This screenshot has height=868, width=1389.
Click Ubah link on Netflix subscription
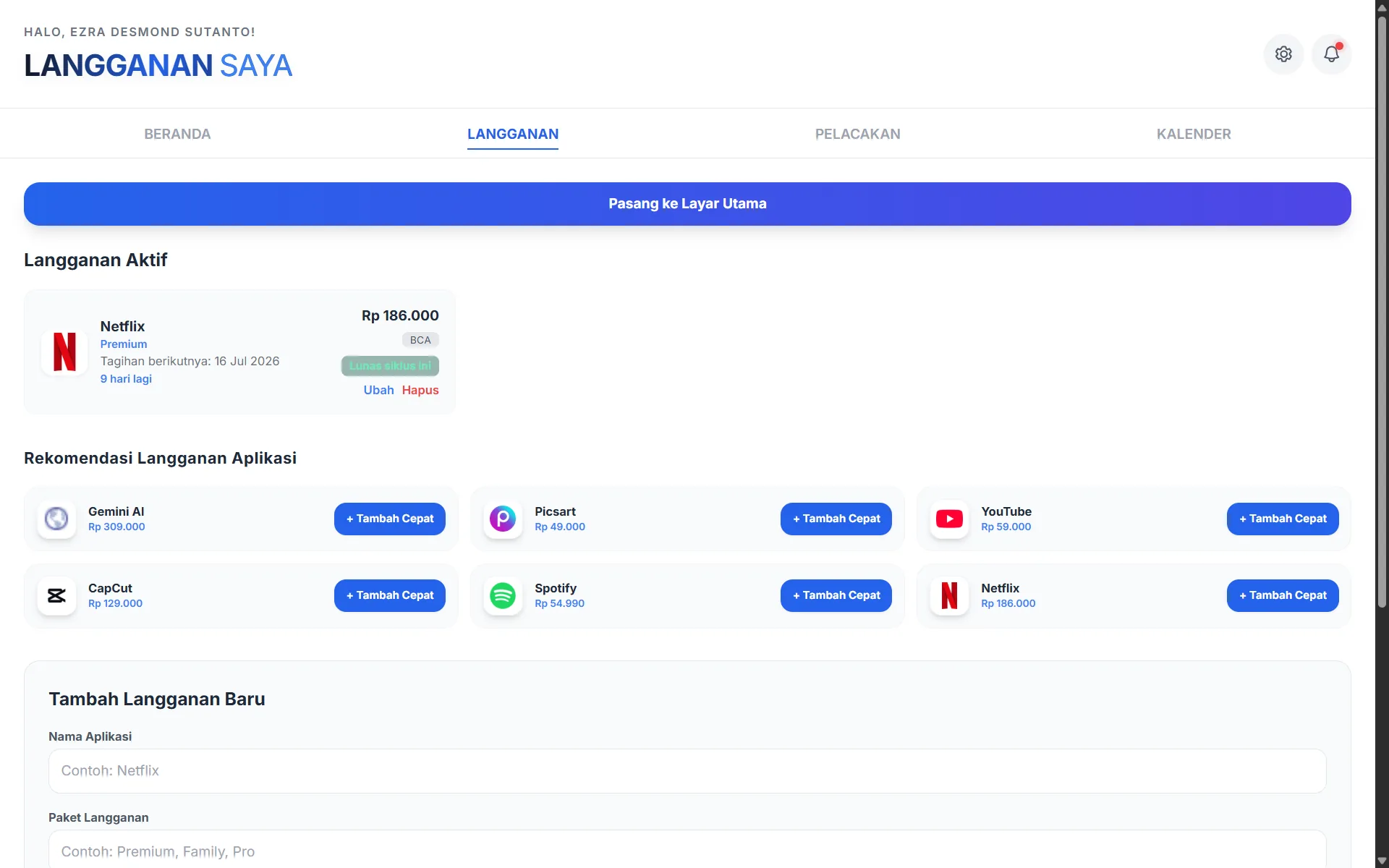(x=378, y=390)
